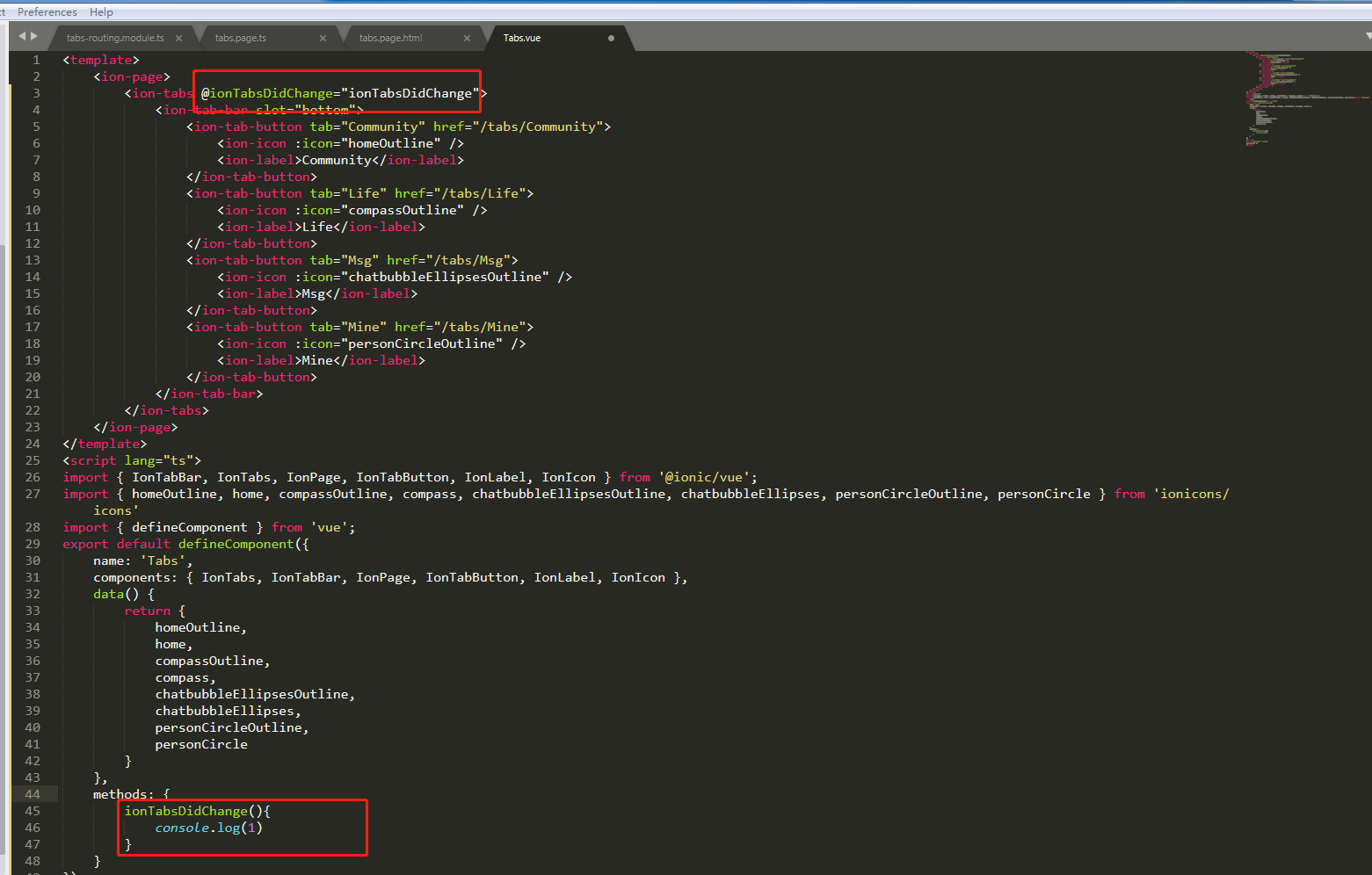The height and width of the screenshot is (875, 1372).
Task: Click "components:" on line 31
Action: pos(135,577)
